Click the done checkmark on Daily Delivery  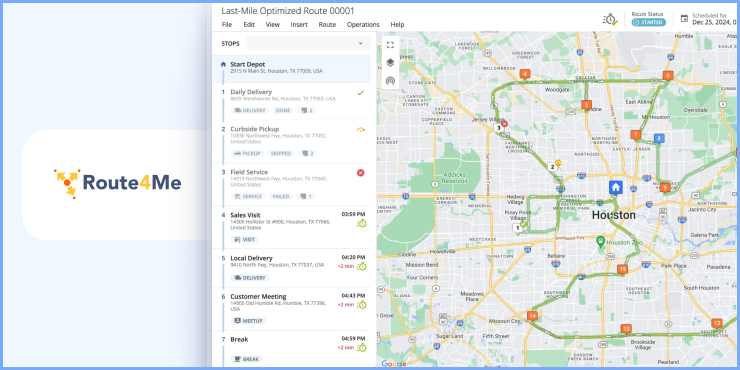(x=361, y=93)
